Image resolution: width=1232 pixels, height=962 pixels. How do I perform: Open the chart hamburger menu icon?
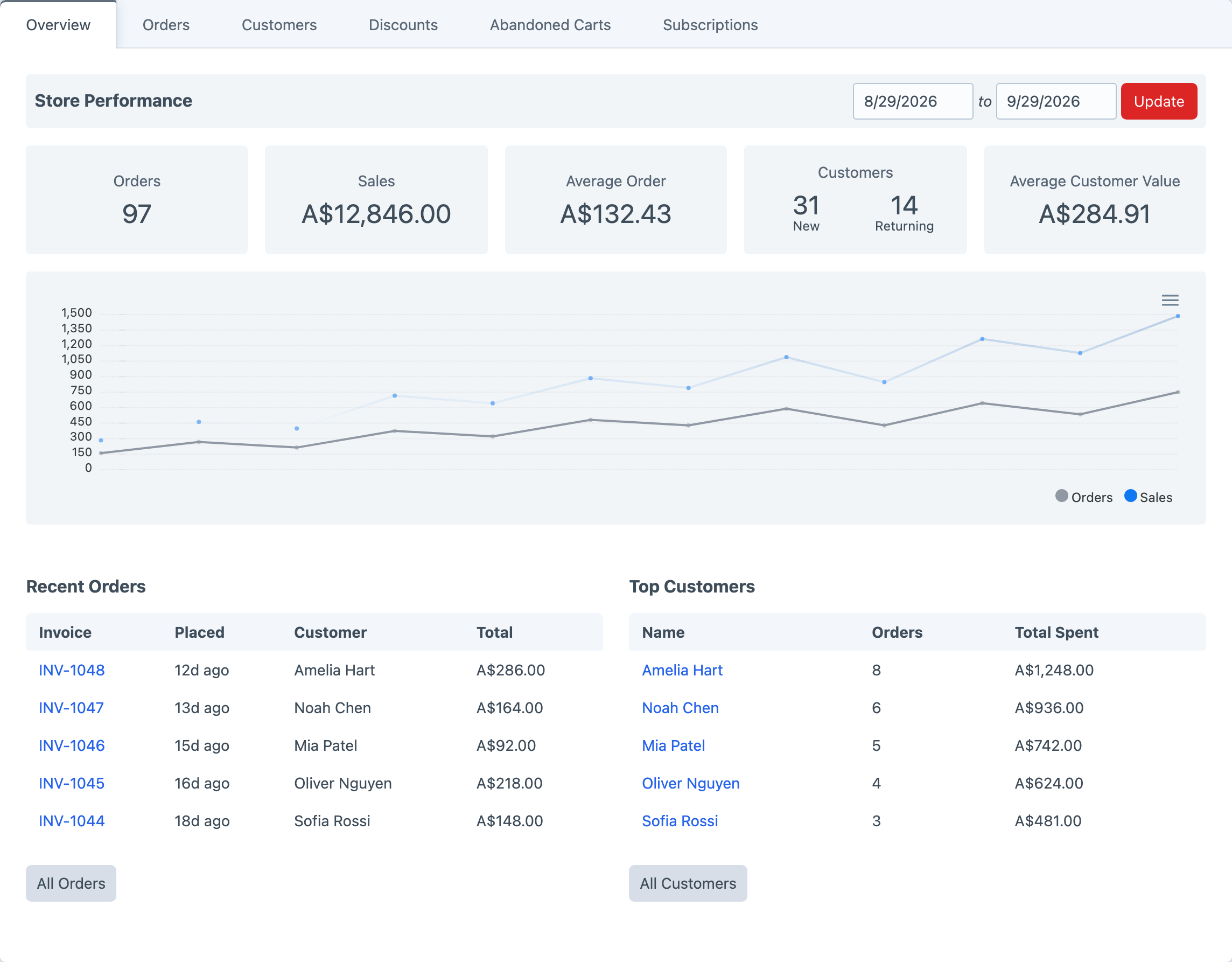point(1170,300)
